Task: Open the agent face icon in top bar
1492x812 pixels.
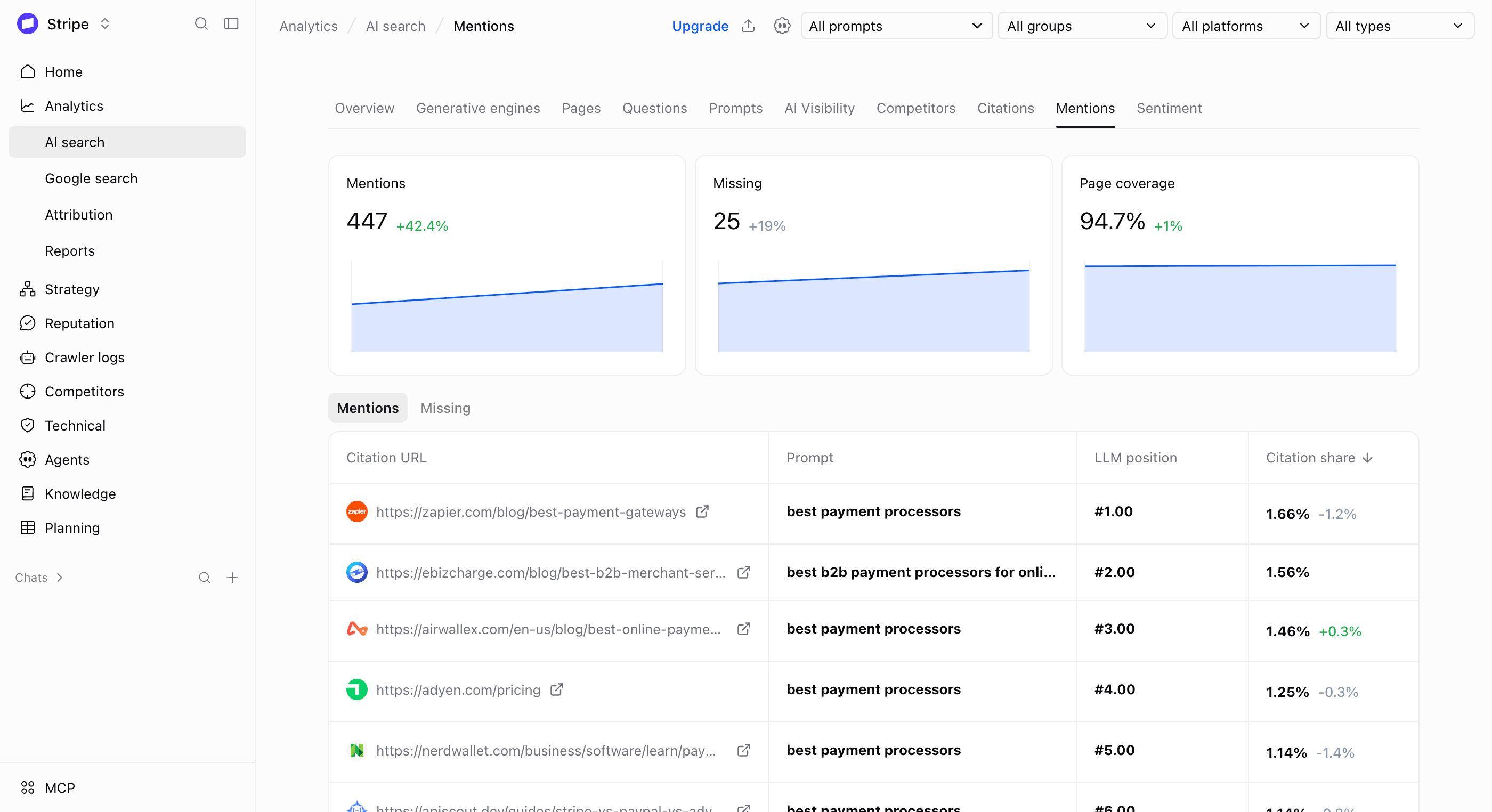Action: pyautogui.click(x=782, y=26)
